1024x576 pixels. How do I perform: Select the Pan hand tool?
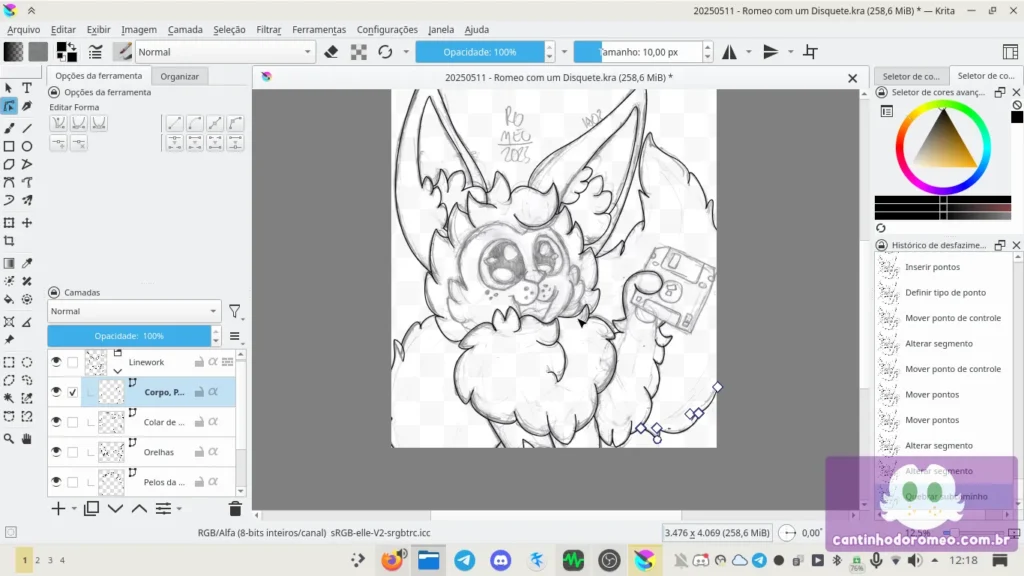click(x=27, y=439)
